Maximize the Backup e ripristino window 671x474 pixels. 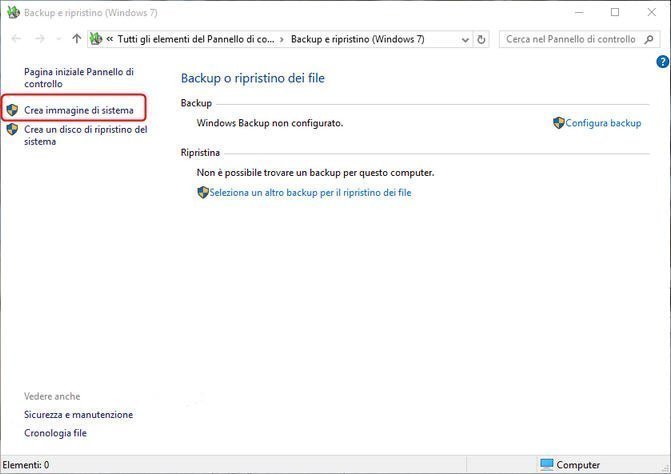[615, 12]
